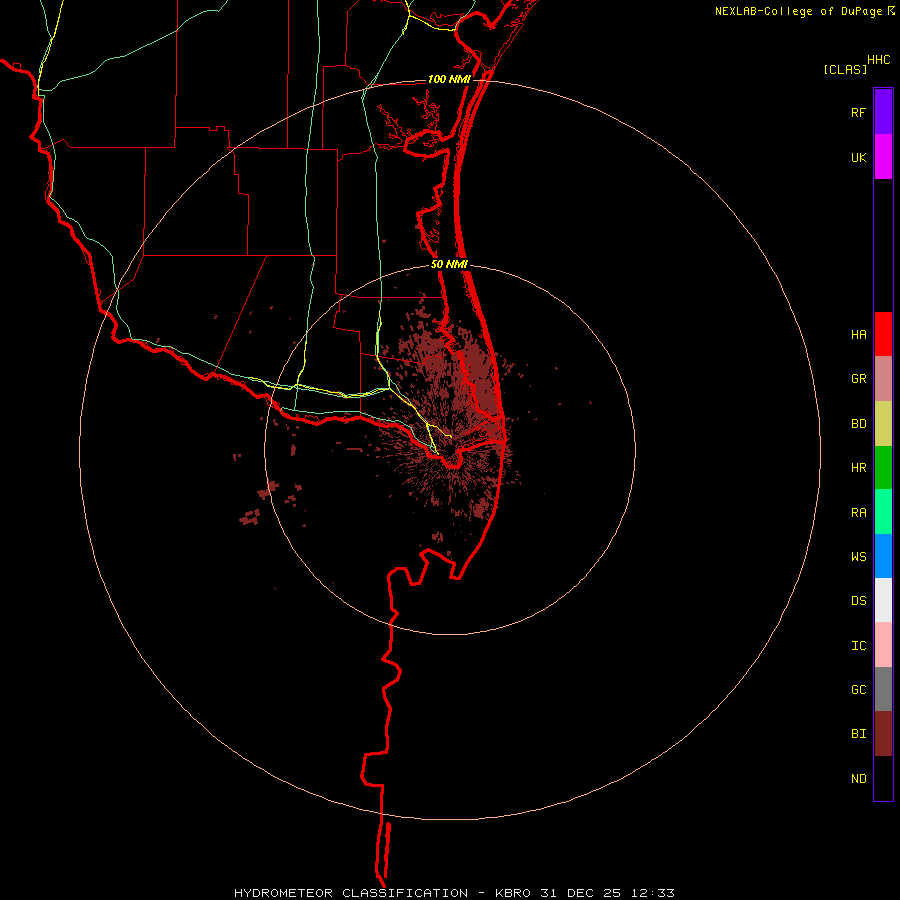The width and height of the screenshot is (900, 900).
Task: Click the 100 NMI range ring label
Action: click(x=449, y=79)
